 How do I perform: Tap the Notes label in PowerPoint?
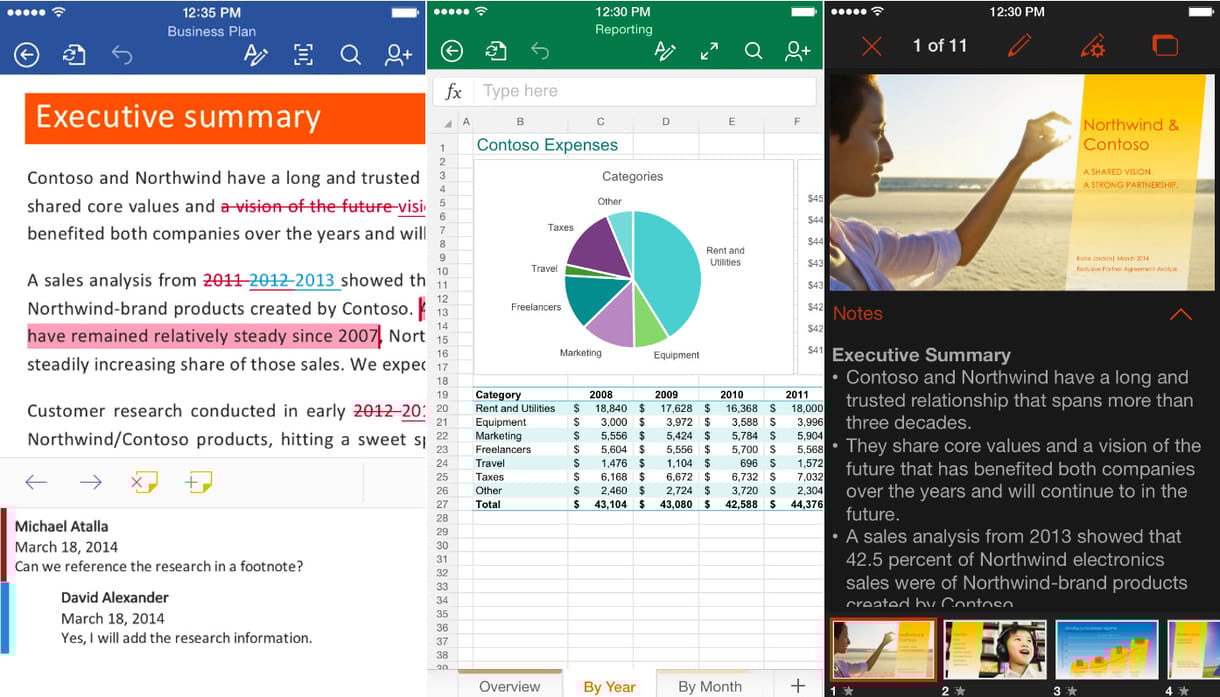tap(857, 313)
